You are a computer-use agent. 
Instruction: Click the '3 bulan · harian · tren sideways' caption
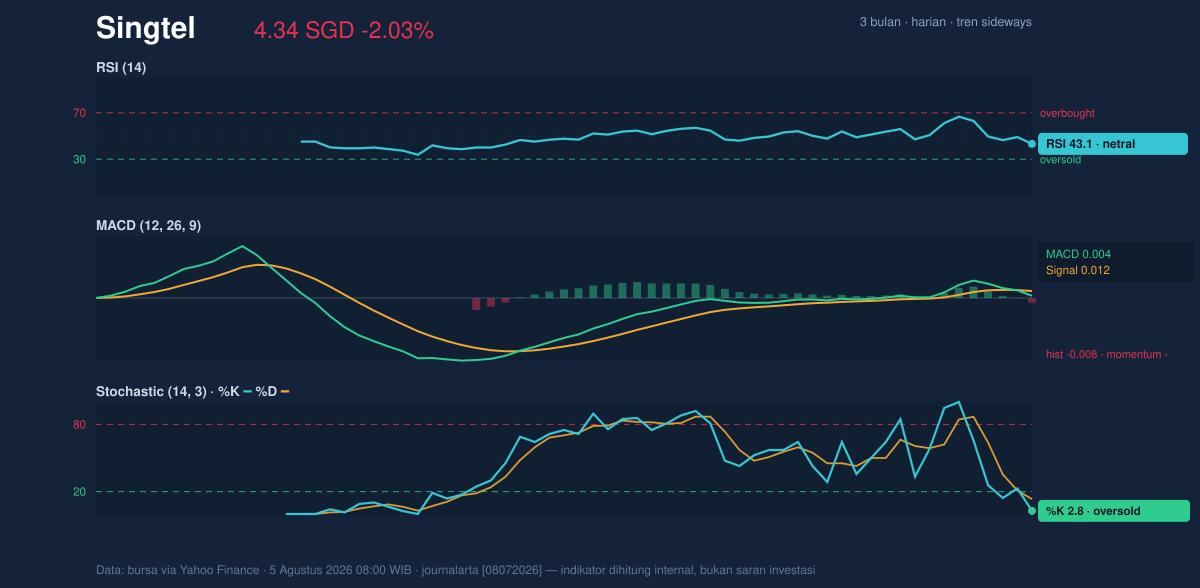[x=945, y=22]
